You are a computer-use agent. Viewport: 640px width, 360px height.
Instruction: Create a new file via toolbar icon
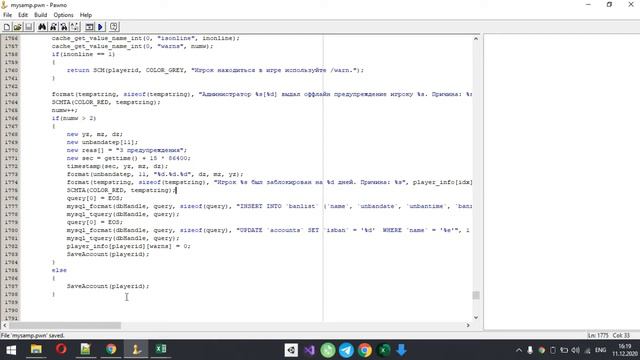pos(7,27)
